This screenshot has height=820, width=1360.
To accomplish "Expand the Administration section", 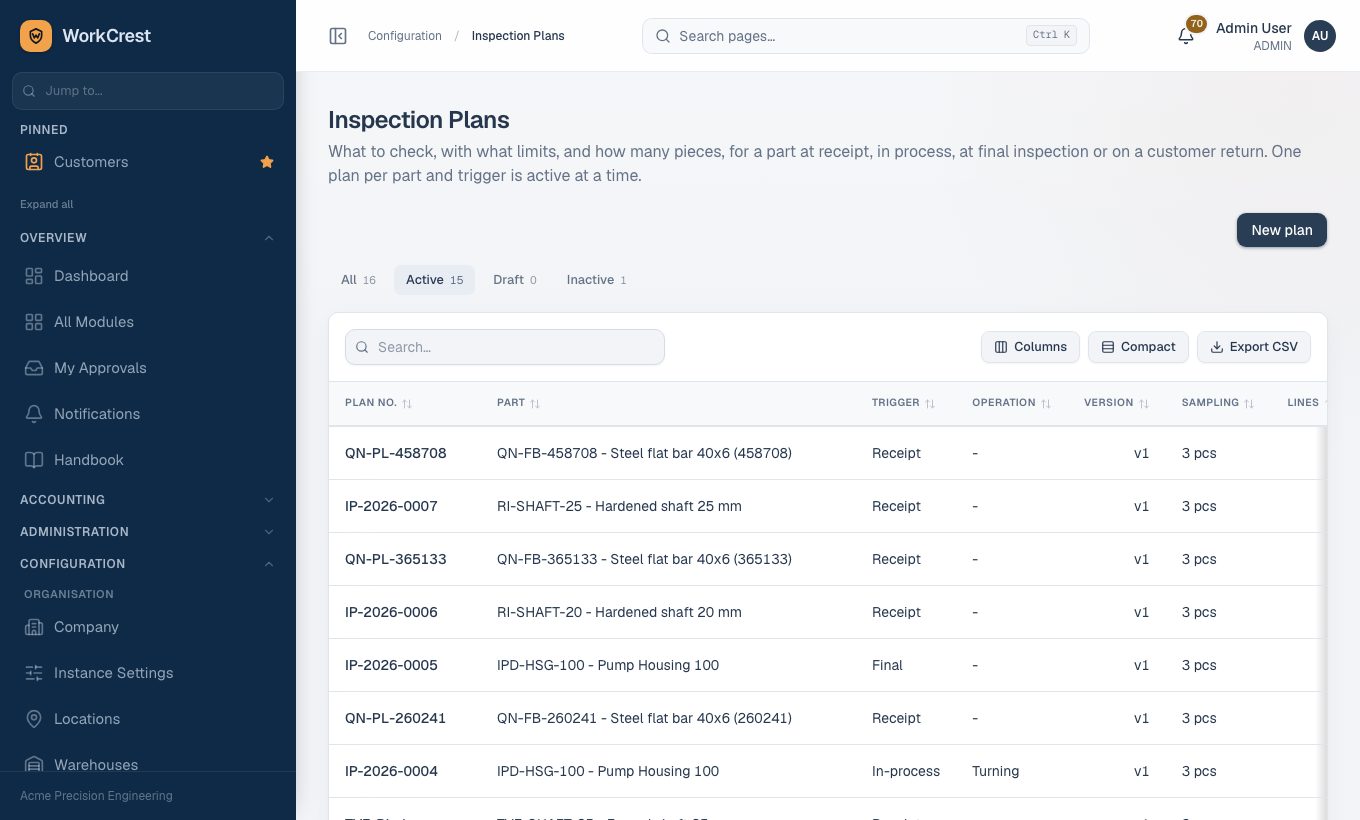I will pyautogui.click(x=148, y=532).
